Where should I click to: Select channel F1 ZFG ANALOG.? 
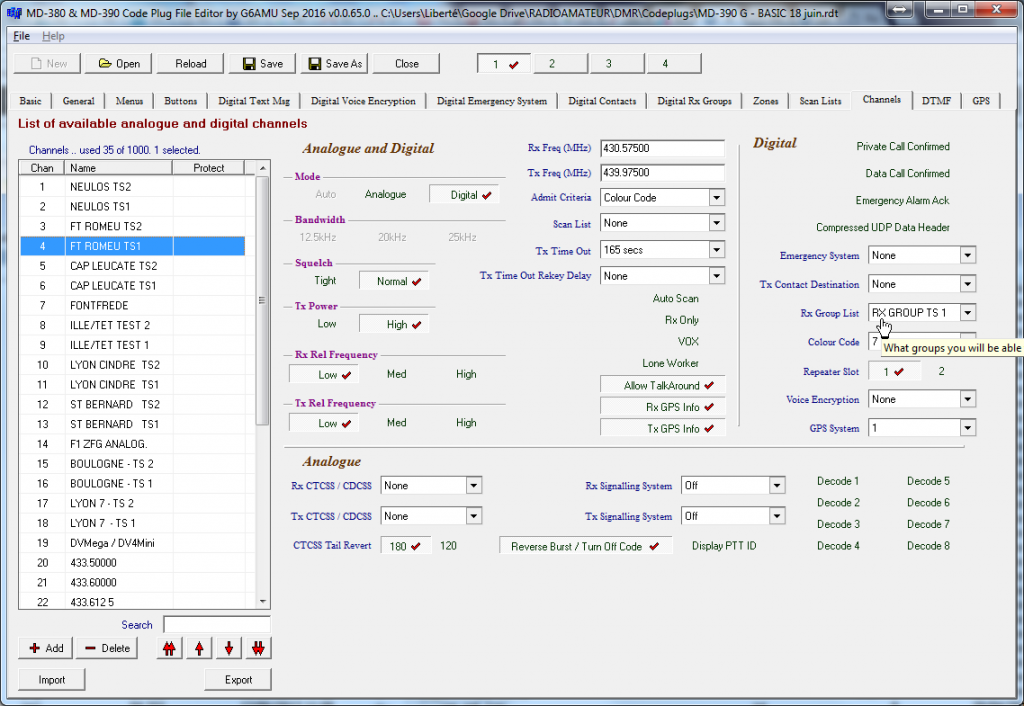(133, 444)
